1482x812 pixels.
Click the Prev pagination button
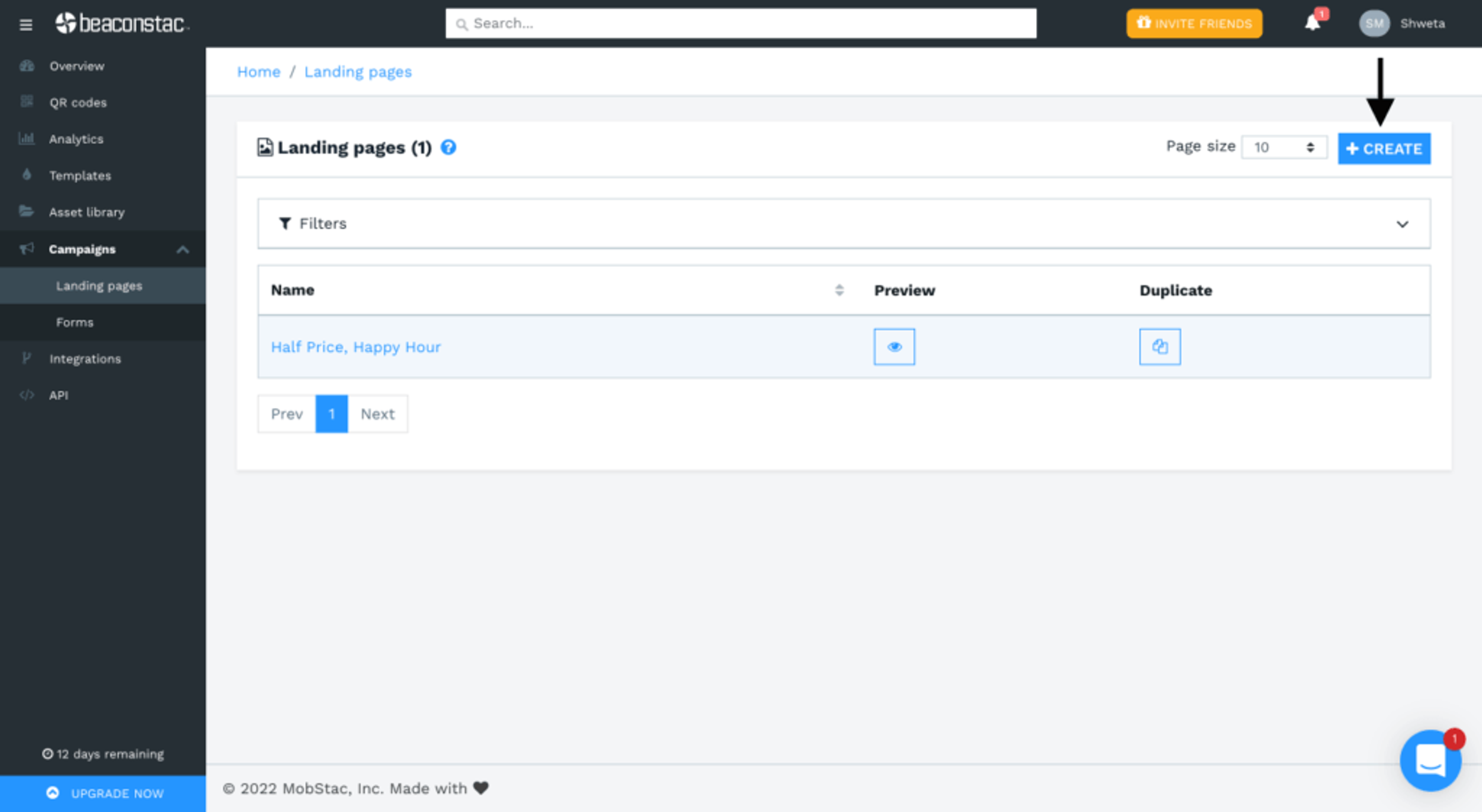286,414
